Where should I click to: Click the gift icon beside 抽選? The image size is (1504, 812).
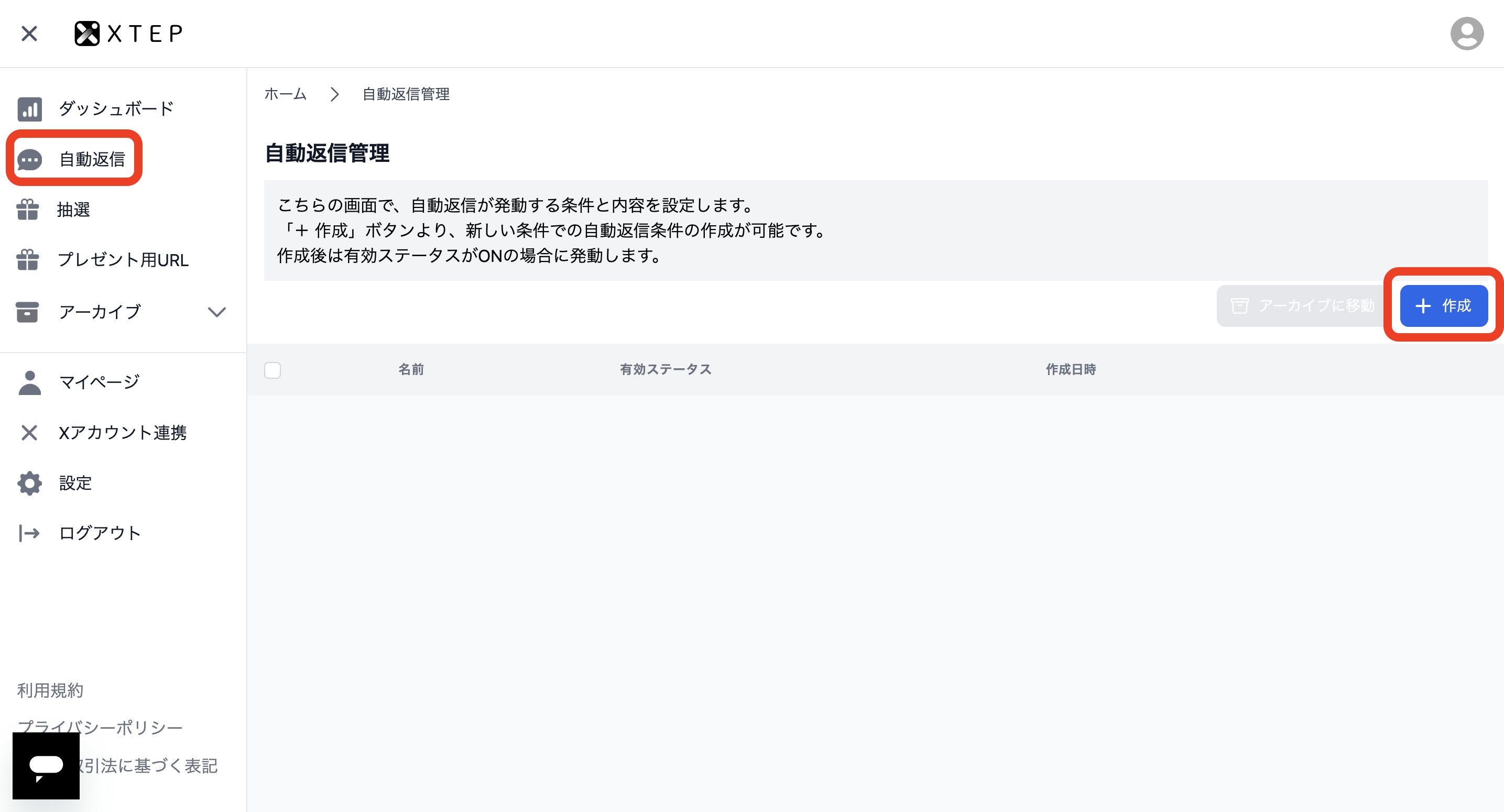(27, 210)
